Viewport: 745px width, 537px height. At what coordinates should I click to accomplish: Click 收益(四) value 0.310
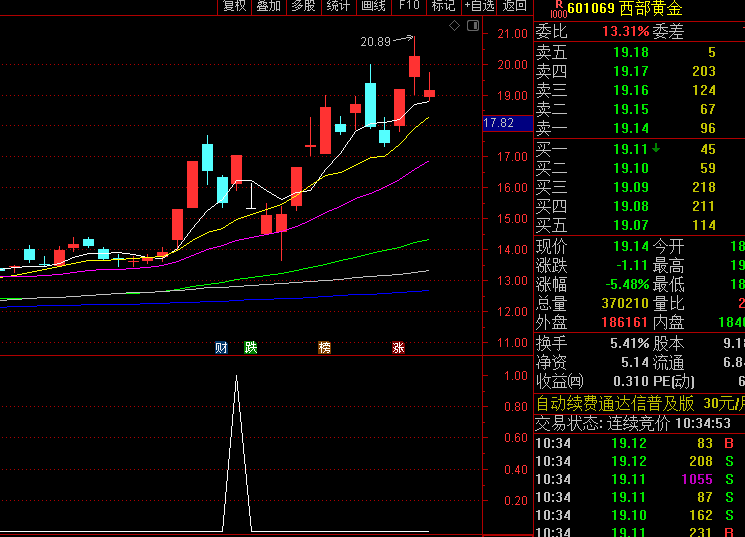pyautogui.click(x=631, y=381)
